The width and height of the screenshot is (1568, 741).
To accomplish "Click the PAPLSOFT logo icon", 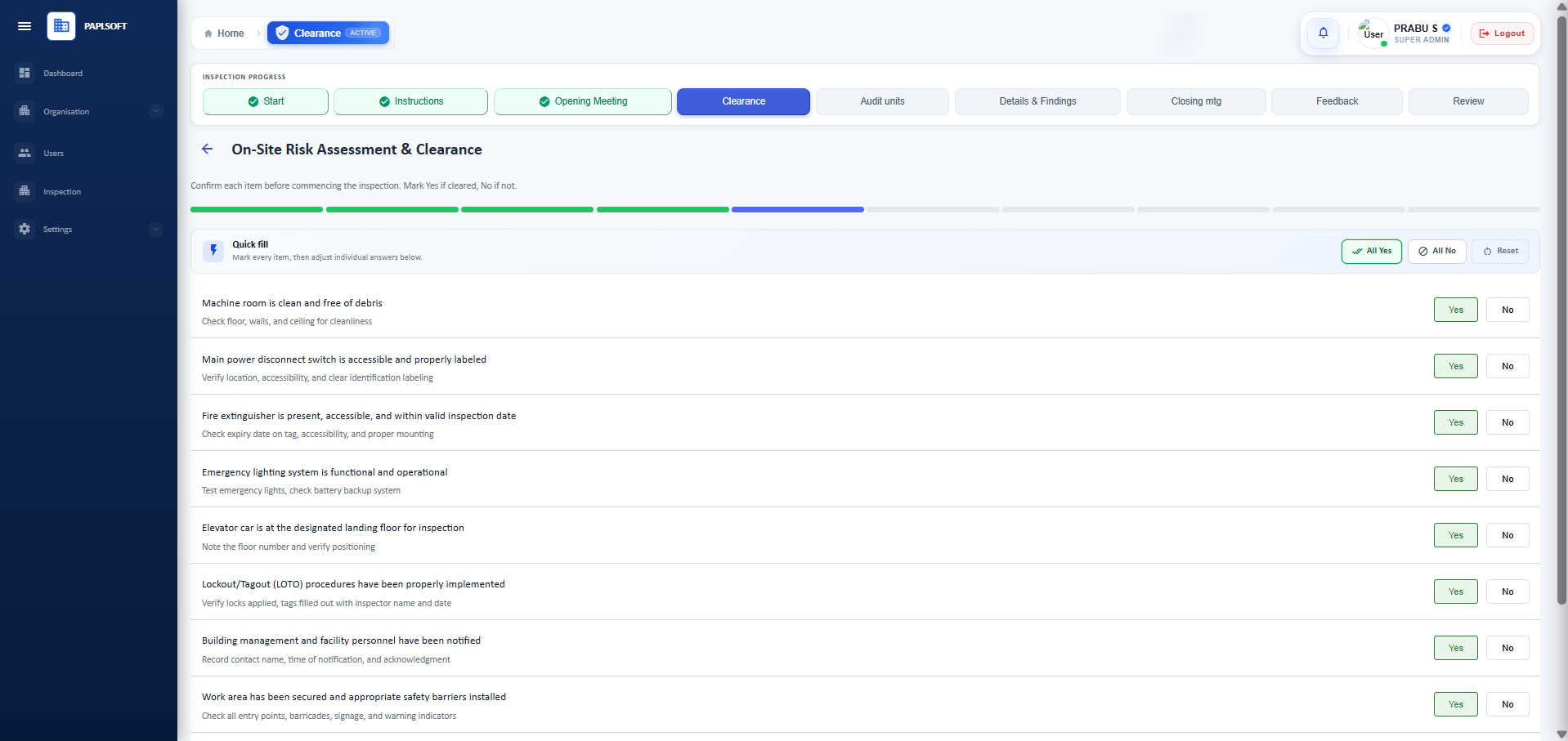I will pyautogui.click(x=61, y=26).
